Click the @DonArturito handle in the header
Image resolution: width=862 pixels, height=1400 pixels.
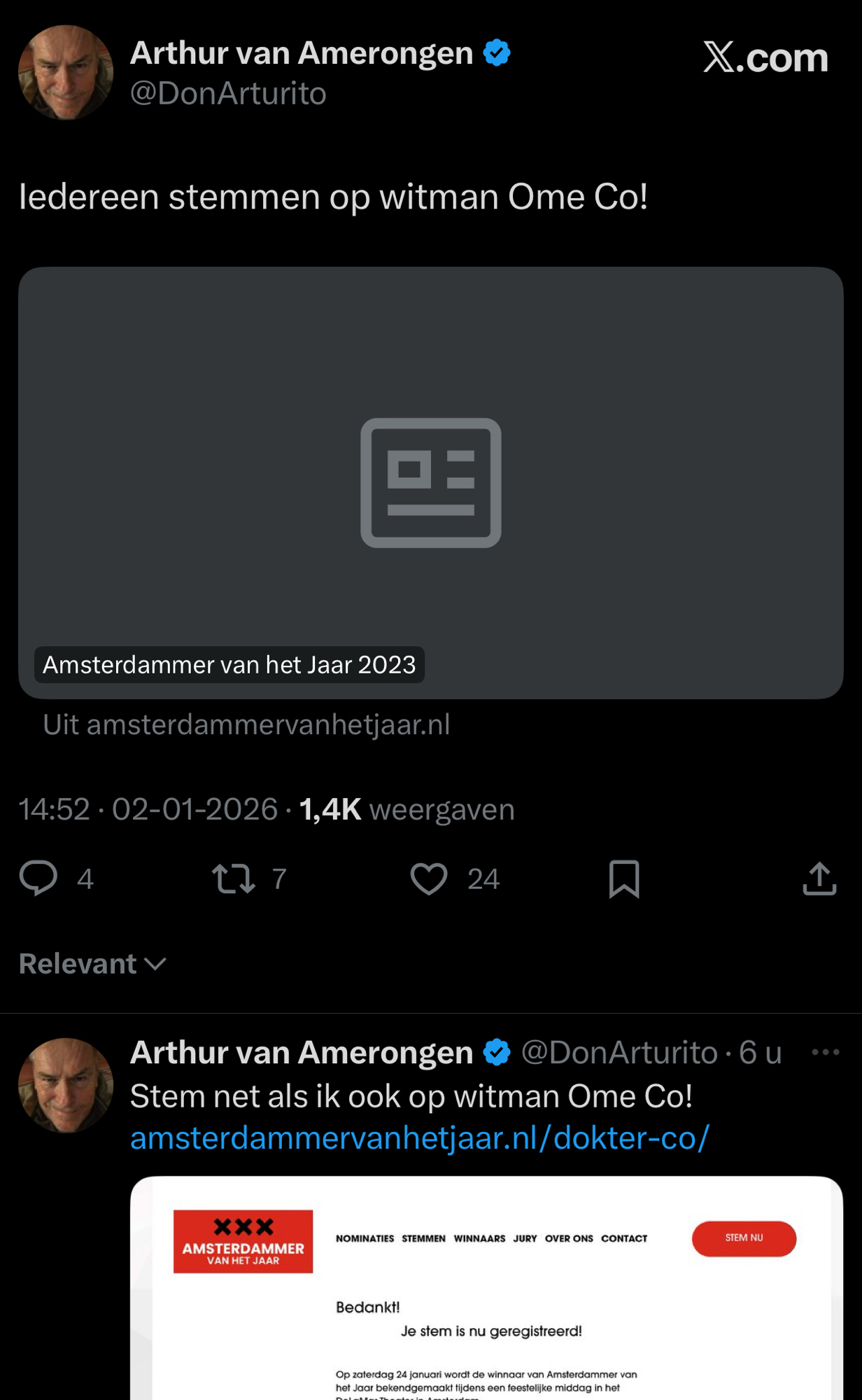click(x=228, y=94)
